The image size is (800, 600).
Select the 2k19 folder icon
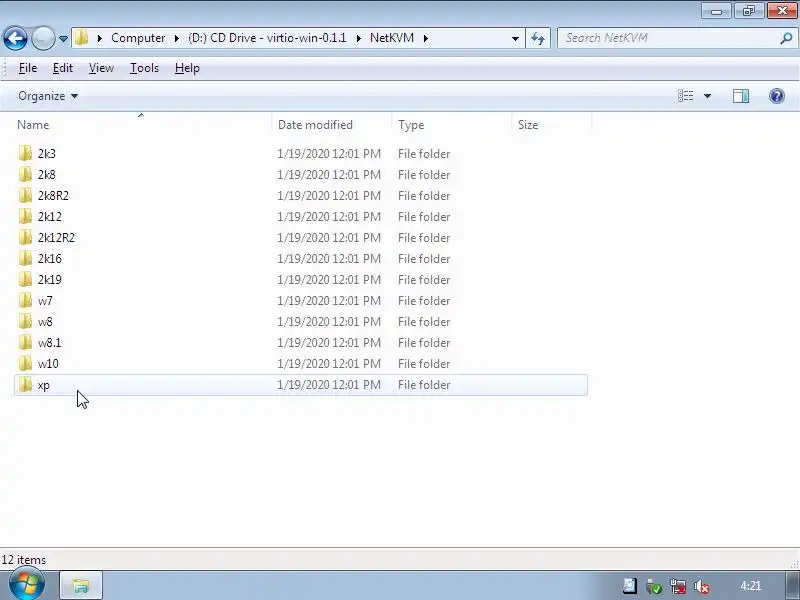tap(25, 279)
